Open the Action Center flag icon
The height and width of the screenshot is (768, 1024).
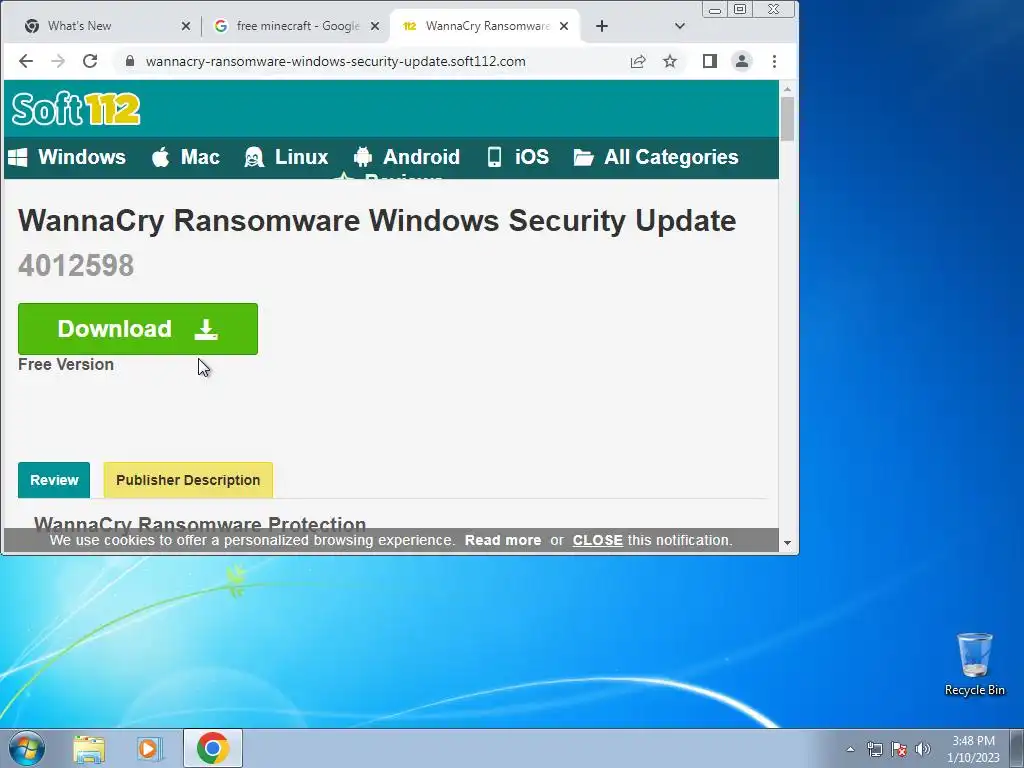(899, 749)
